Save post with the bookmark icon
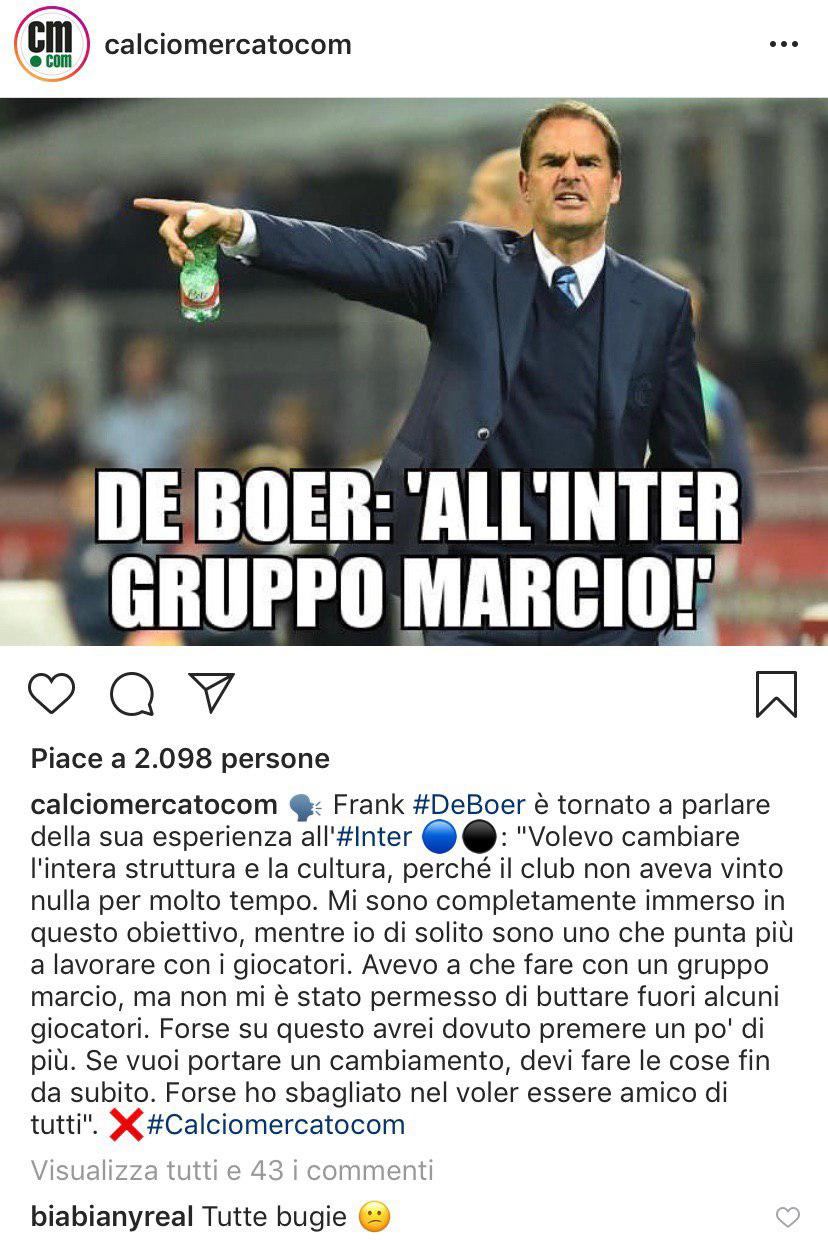The image size is (828, 1240). 776,694
